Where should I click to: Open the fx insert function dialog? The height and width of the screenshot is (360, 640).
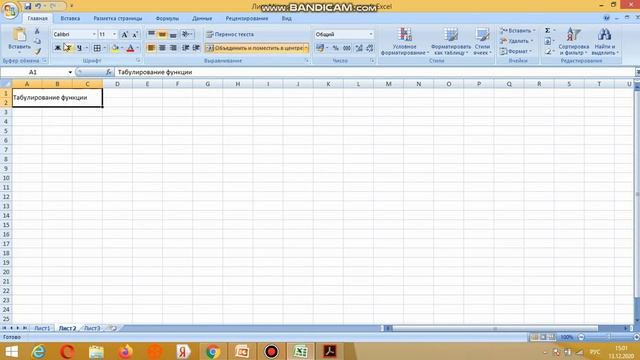point(109,72)
